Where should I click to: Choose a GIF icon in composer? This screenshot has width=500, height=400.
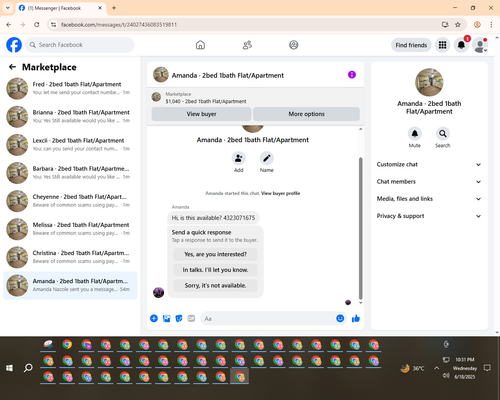pyautogui.click(x=191, y=318)
